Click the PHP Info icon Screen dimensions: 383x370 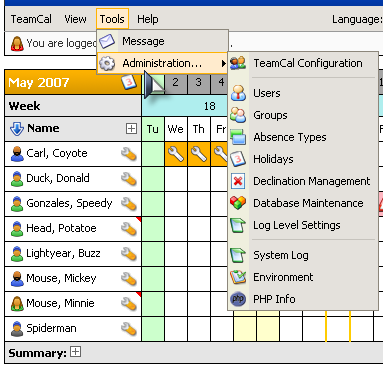point(238,299)
